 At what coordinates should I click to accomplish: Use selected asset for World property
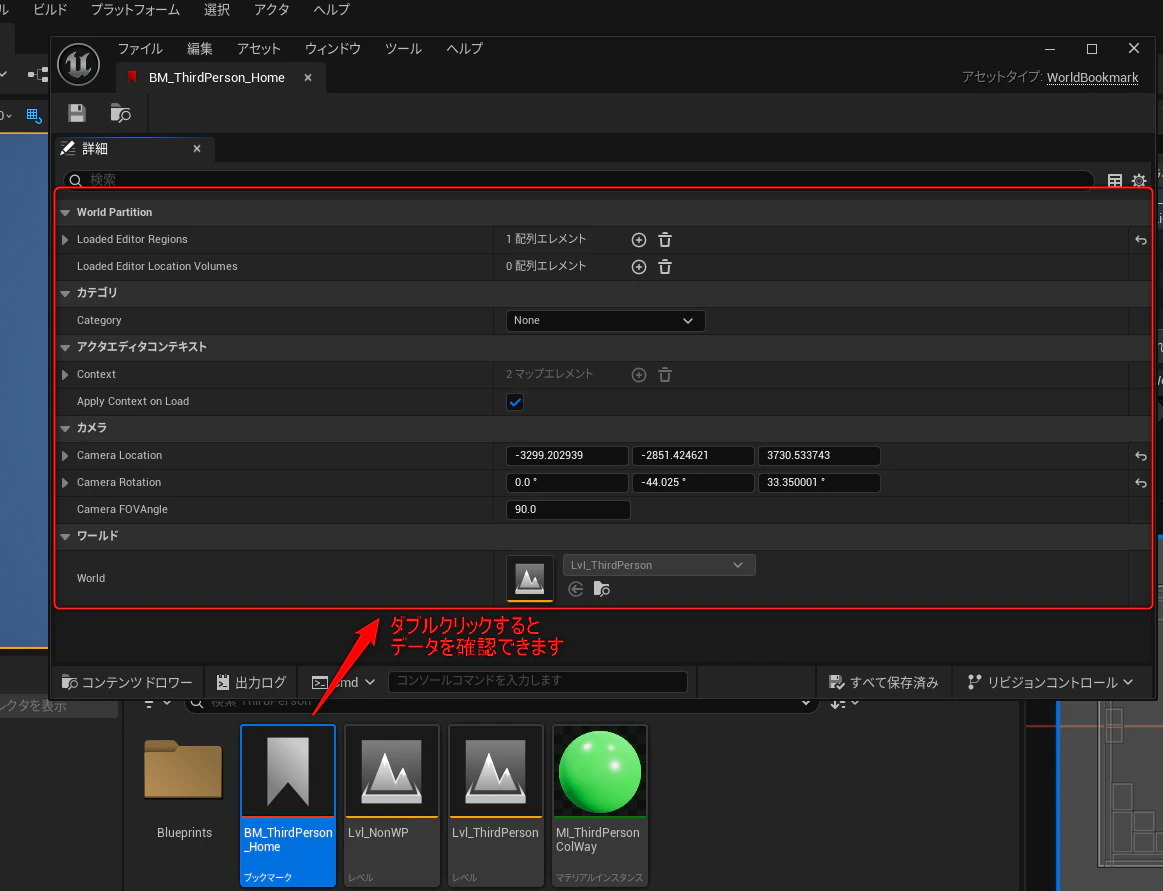pyautogui.click(x=576, y=589)
